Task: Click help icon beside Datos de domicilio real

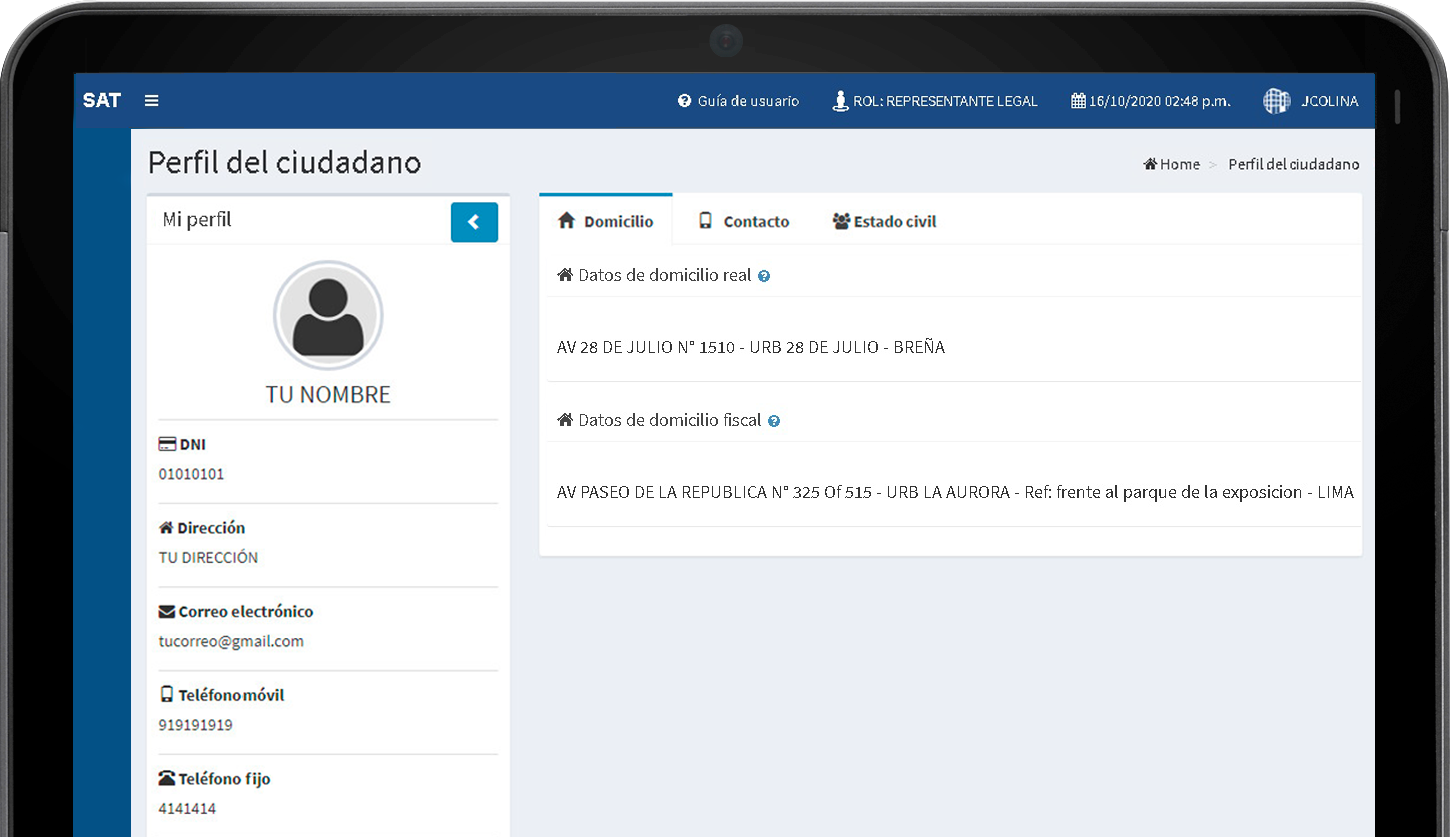Action: pyautogui.click(x=764, y=276)
